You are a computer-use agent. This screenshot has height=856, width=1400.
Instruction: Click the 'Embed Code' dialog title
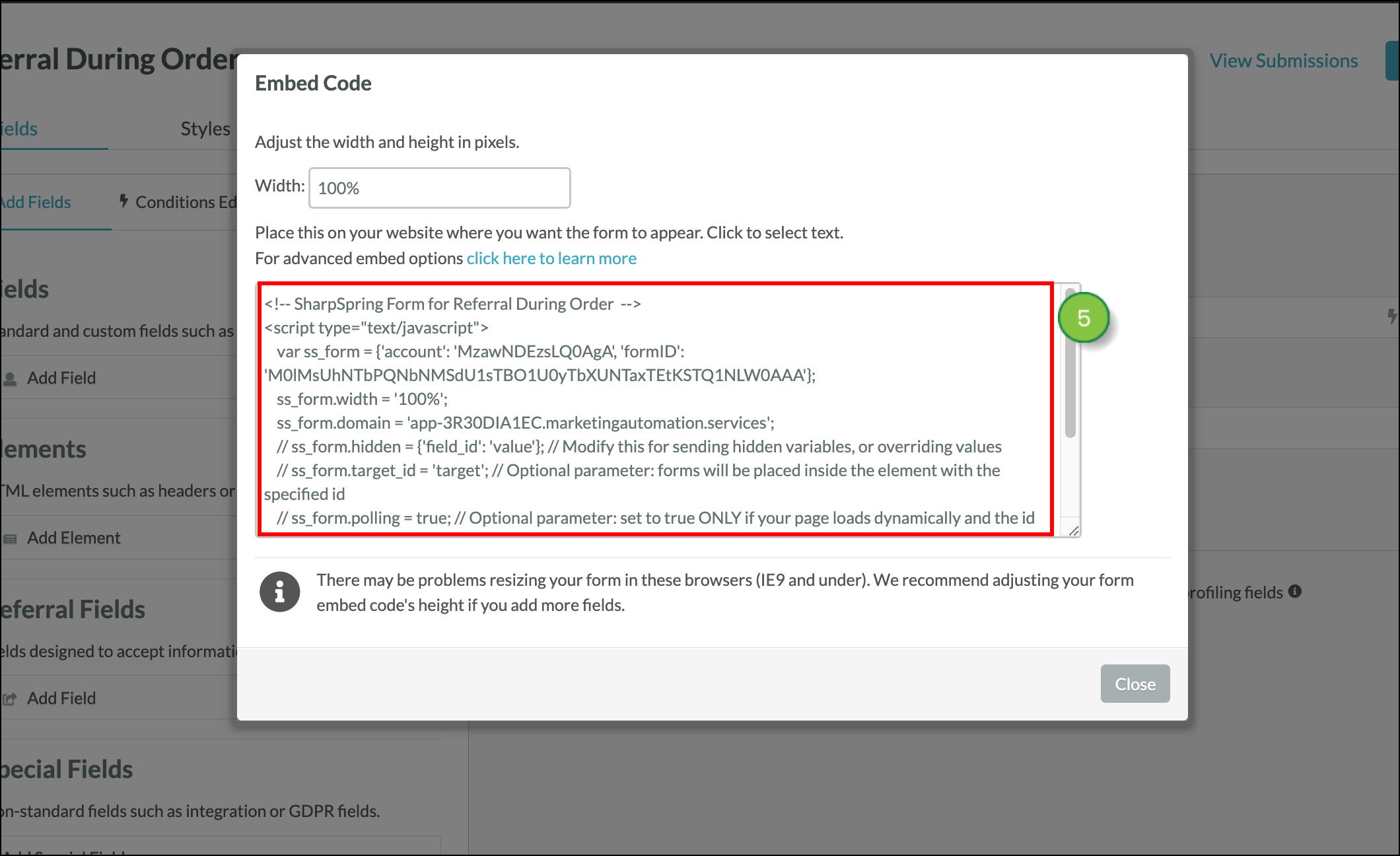pyautogui.click(x=313, y=83)
